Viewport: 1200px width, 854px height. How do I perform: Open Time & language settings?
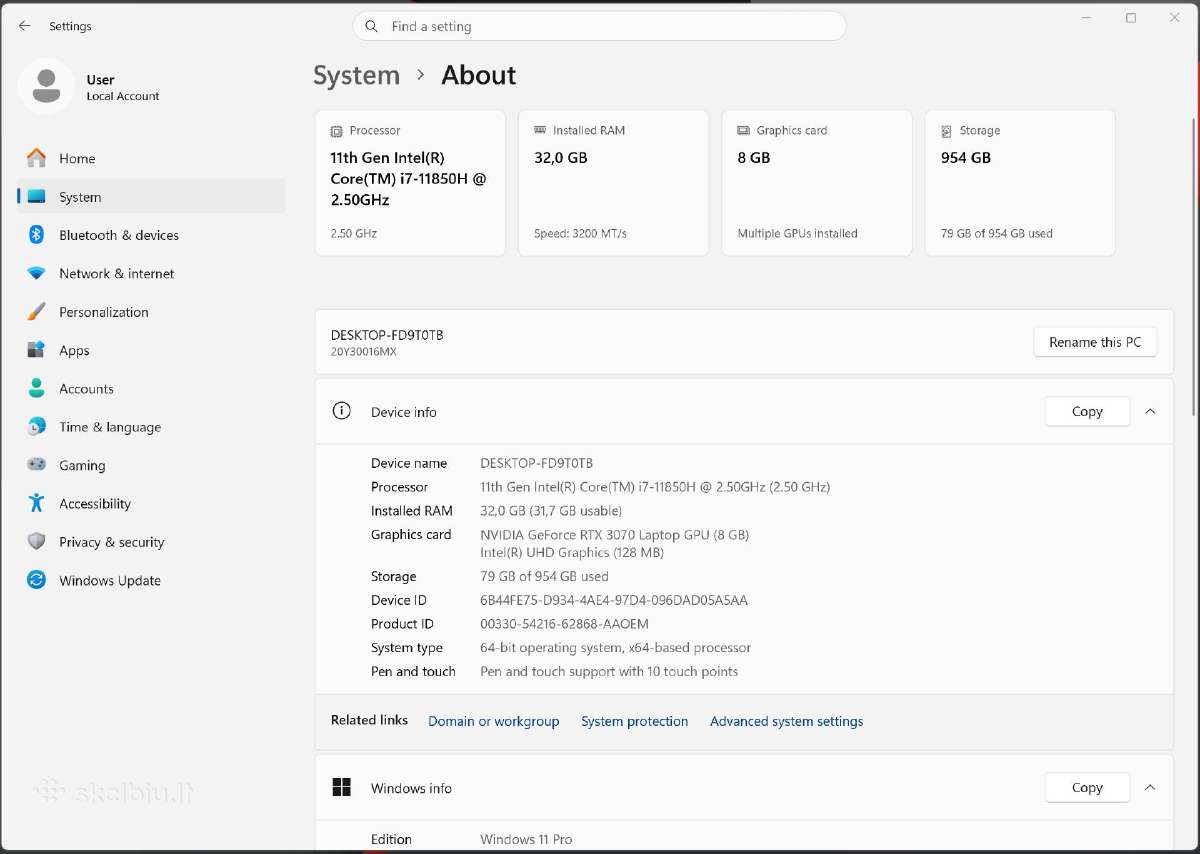point(151,427)
